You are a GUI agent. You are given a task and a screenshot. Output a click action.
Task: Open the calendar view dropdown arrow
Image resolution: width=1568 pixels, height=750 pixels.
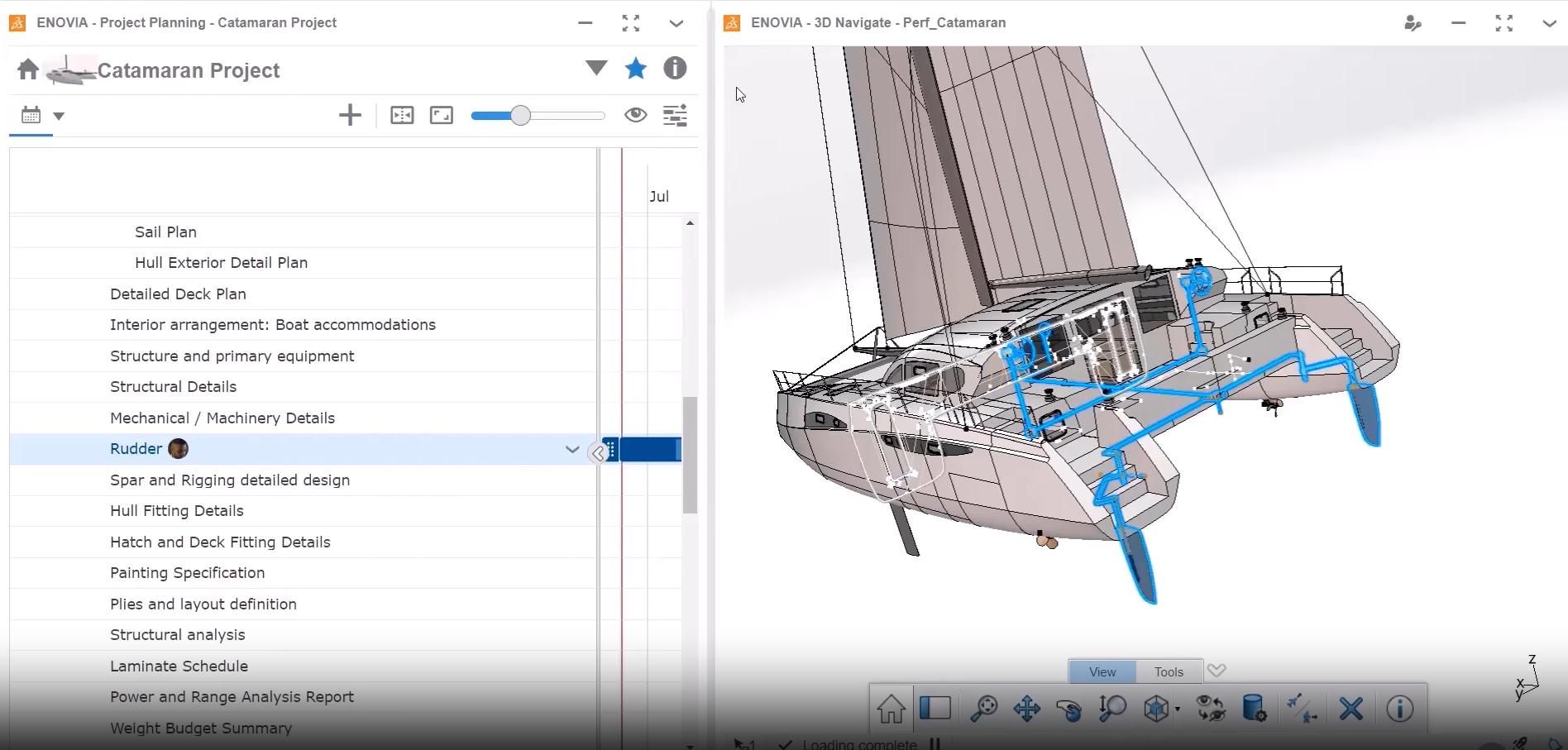(x=59, y=117)
